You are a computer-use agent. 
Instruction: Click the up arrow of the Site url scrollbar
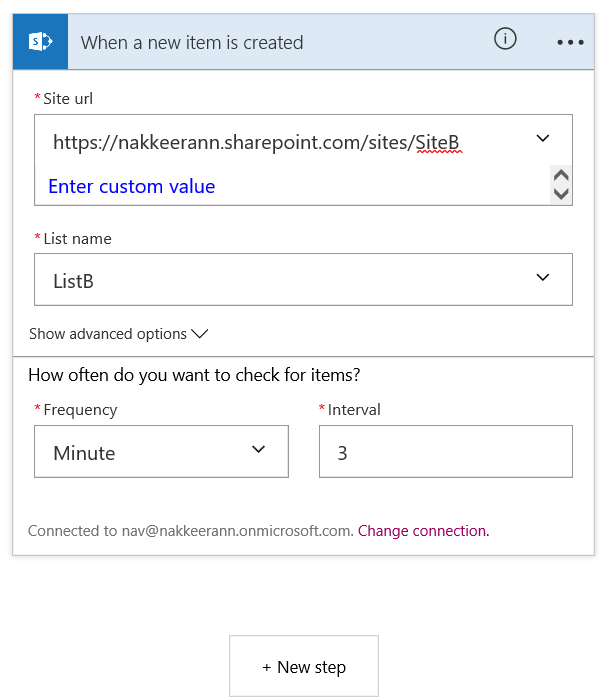pyautogui.click(x=561, y=177)
